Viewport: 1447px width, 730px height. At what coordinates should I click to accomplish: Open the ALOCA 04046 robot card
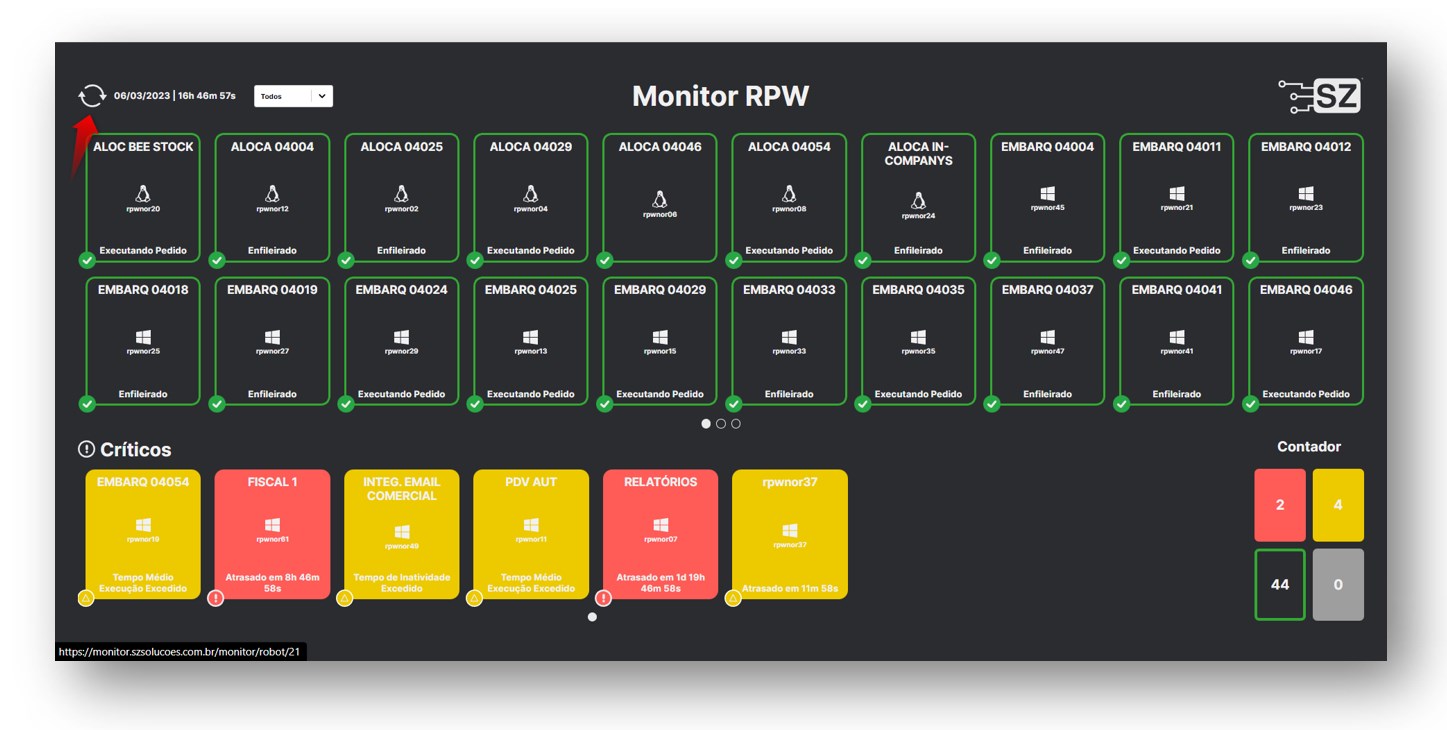pos(660,198)
